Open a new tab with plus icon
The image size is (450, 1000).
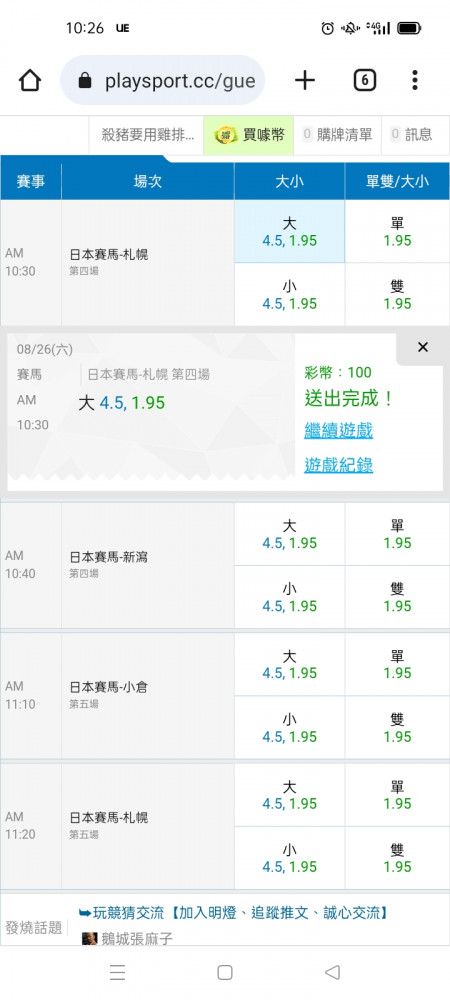point(305,80)
